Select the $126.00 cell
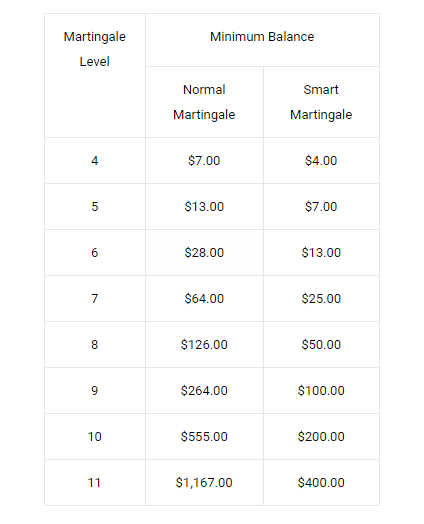424x524 pixels. [204, 345]
